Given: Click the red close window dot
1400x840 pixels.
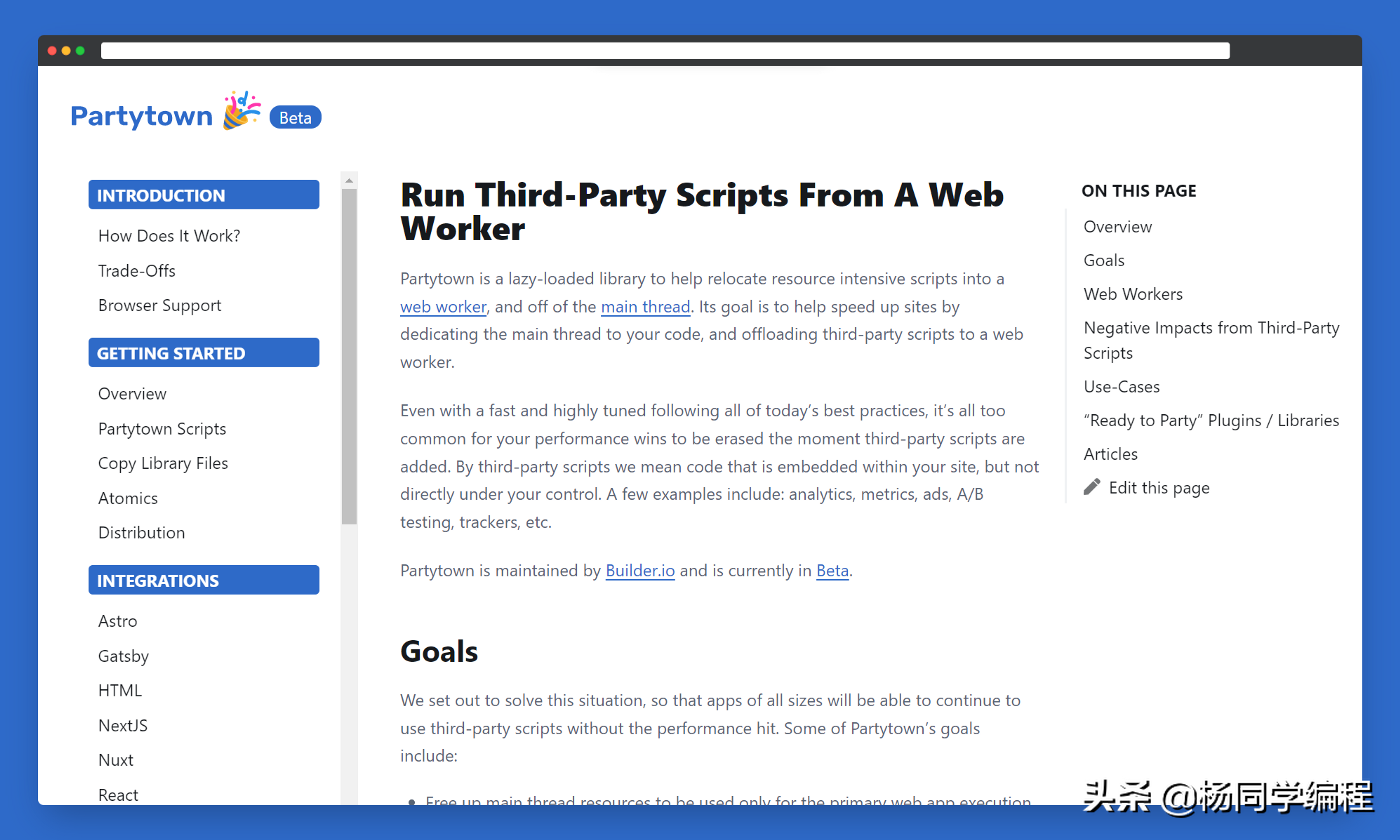Looking at the screenshot, I should pyautogui.click(x=52, y=51).
